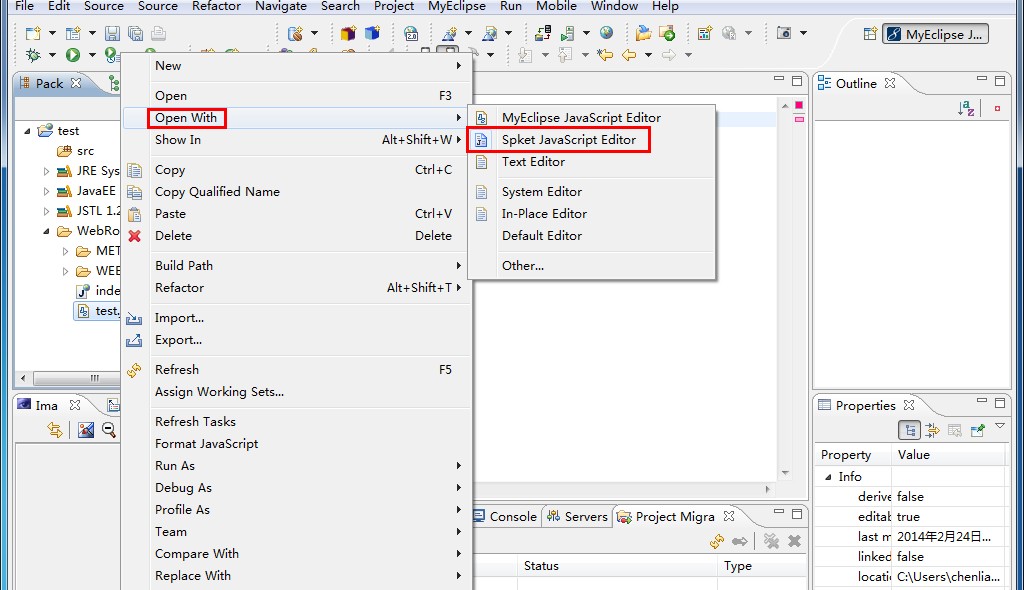
Task: Select the src folder in tree
Action: 76,151
